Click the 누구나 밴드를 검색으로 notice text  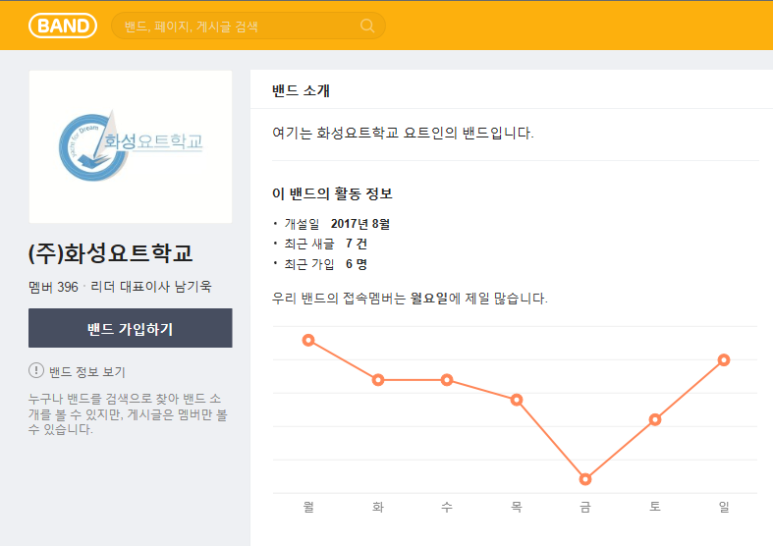click(x=128, y=414)
